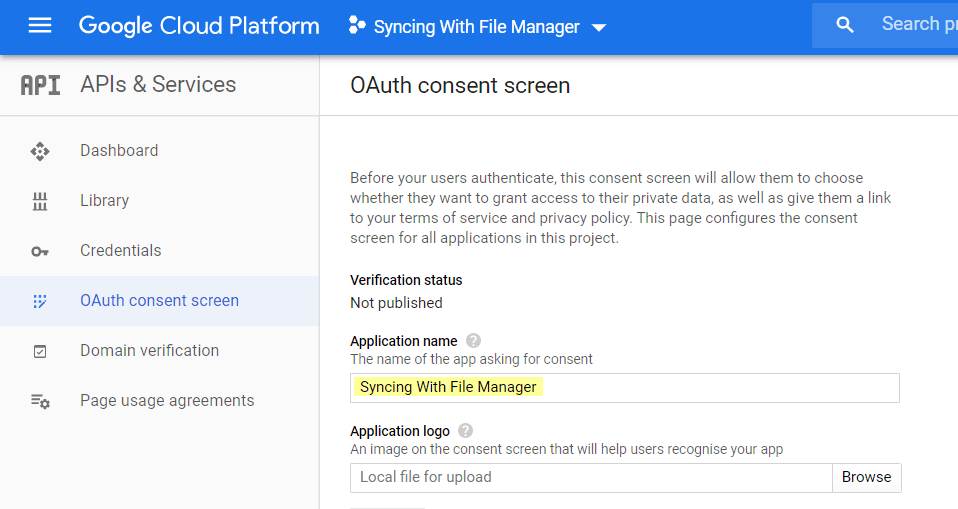Select Credentials in the sidebar
The width and height of the screenshot is (958, 509).
(x=120, y=251)
